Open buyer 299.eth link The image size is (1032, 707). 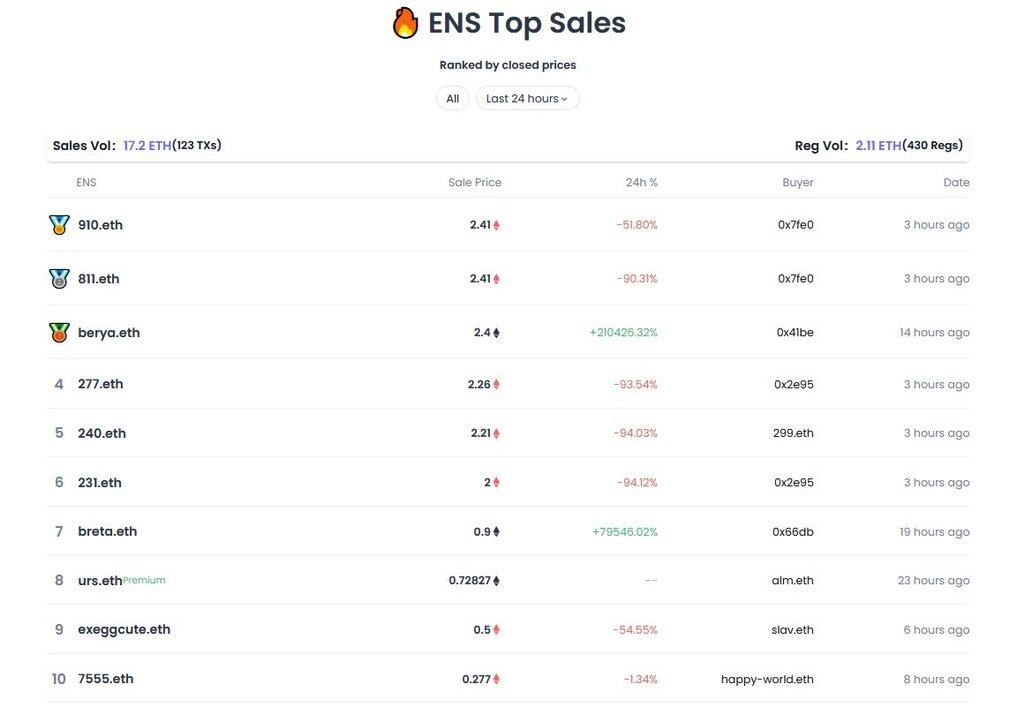click(x=793, y=433)
